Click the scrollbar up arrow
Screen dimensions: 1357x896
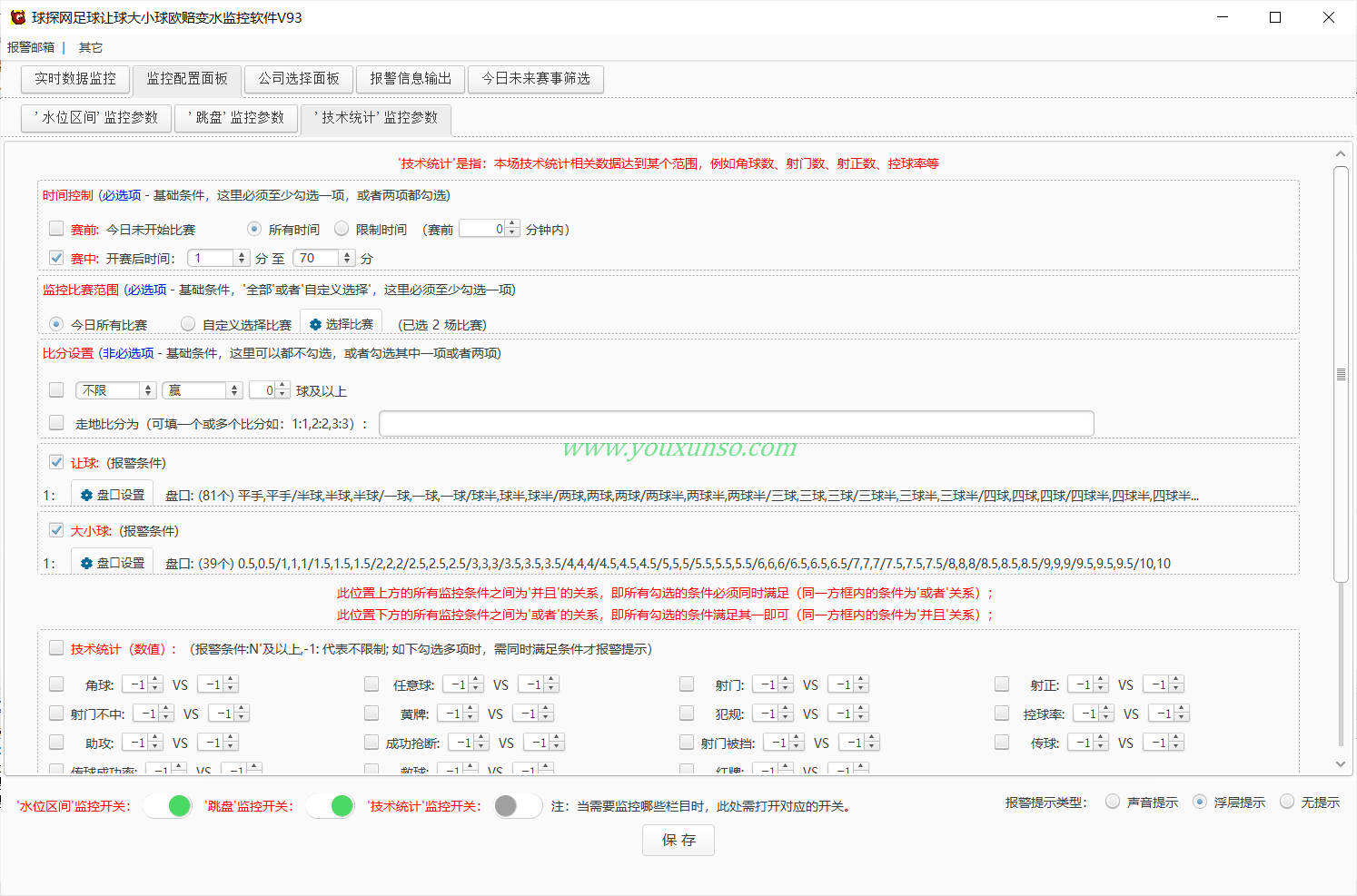[1341, 154]
